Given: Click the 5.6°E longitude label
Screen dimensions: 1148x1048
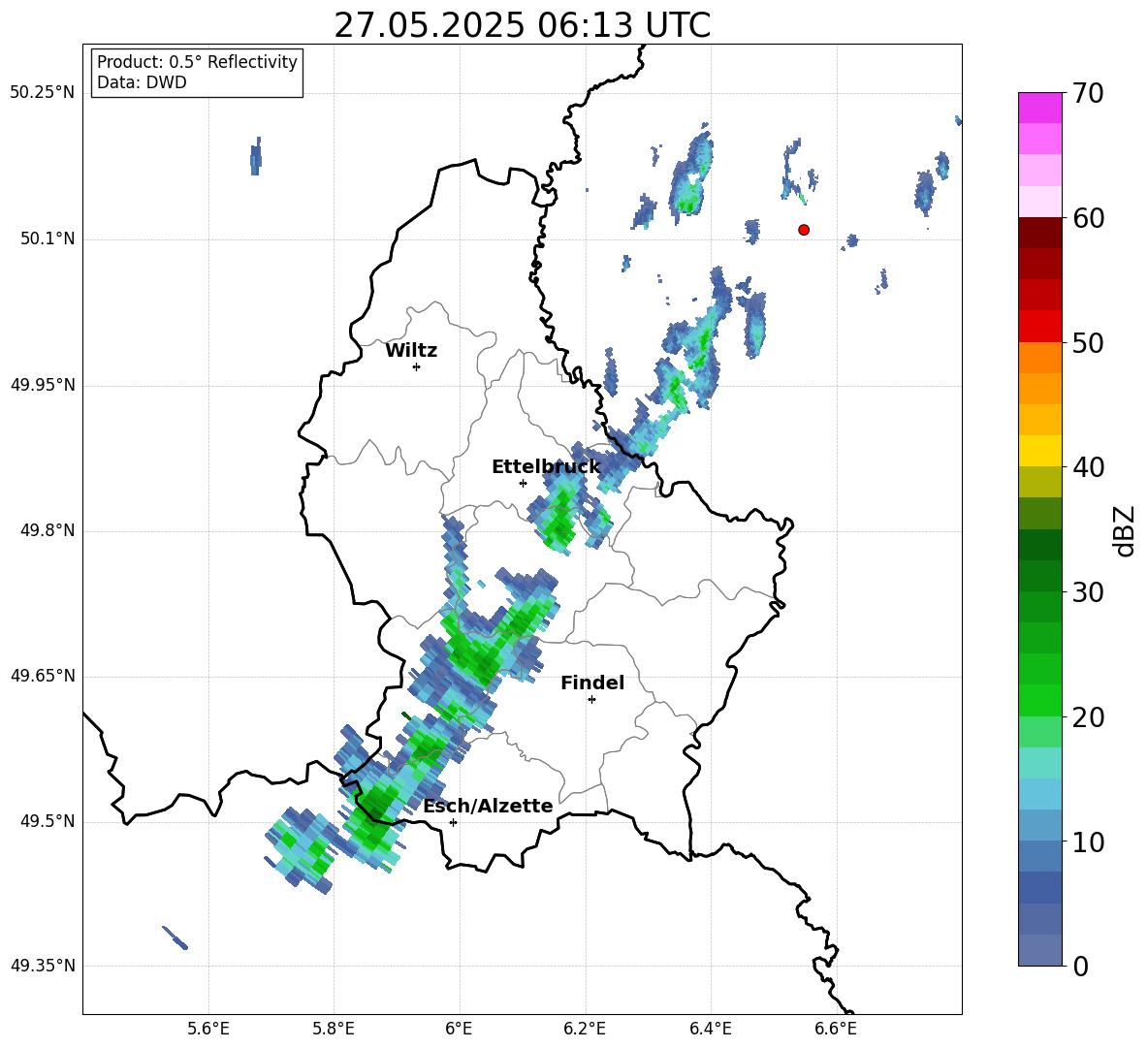Looking at the screenshot, I should point(208,1029).
